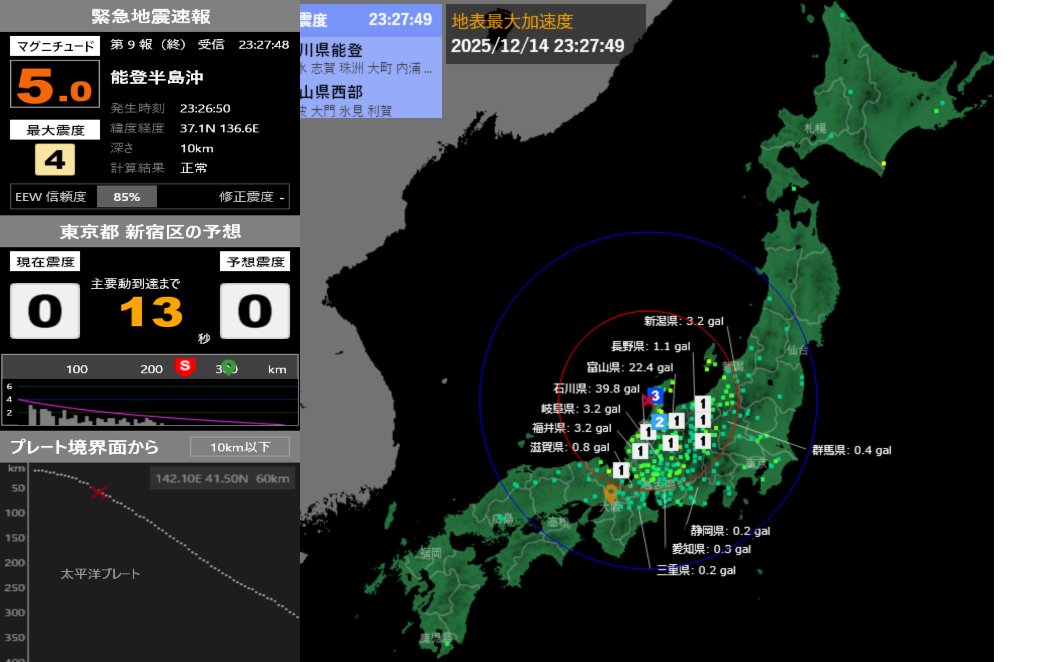
Task: Click the EEW 信頼度 85% confidence bar
Action: 128,196
